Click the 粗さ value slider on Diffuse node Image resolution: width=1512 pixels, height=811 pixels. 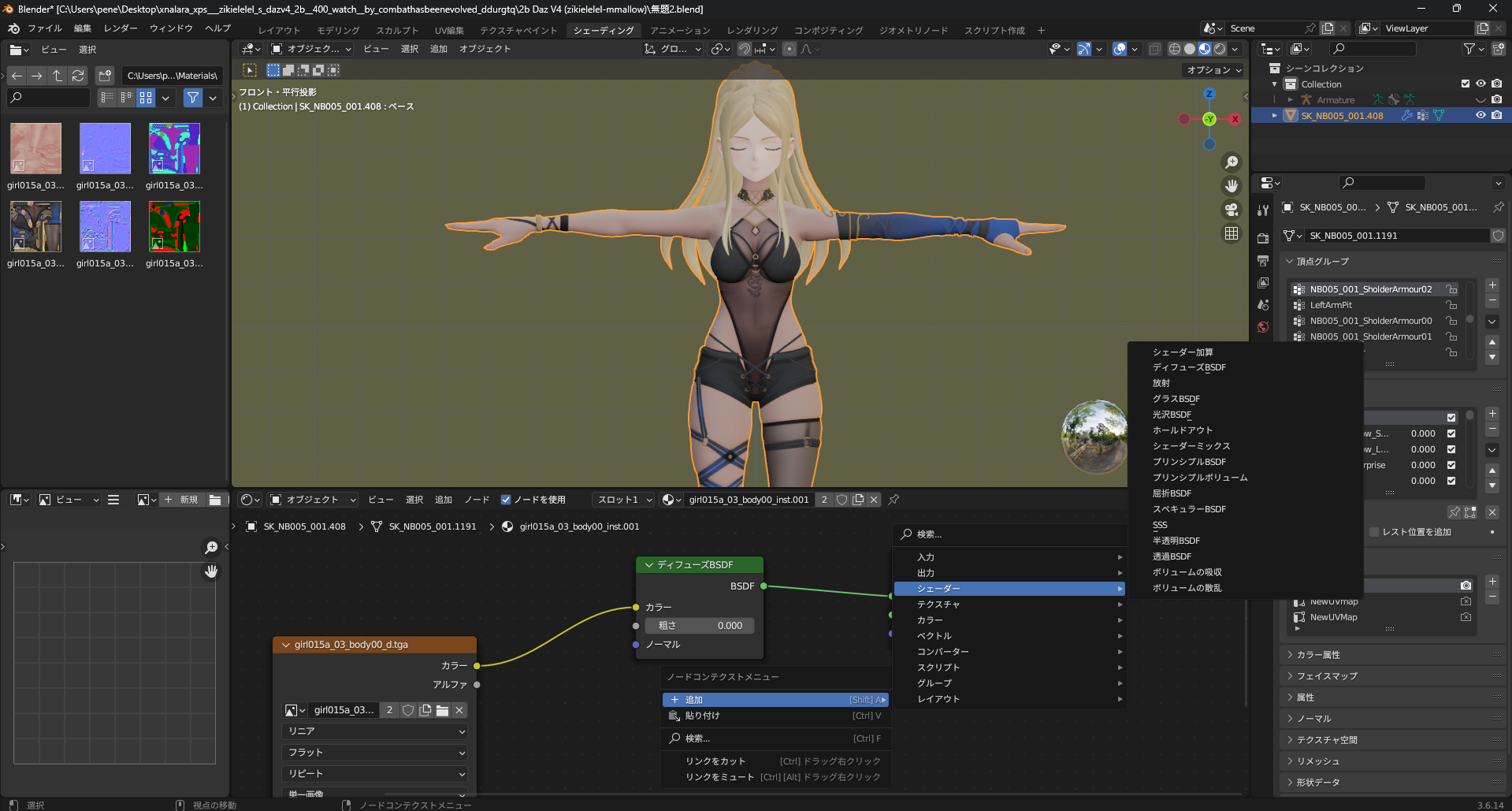click(700, 626)
